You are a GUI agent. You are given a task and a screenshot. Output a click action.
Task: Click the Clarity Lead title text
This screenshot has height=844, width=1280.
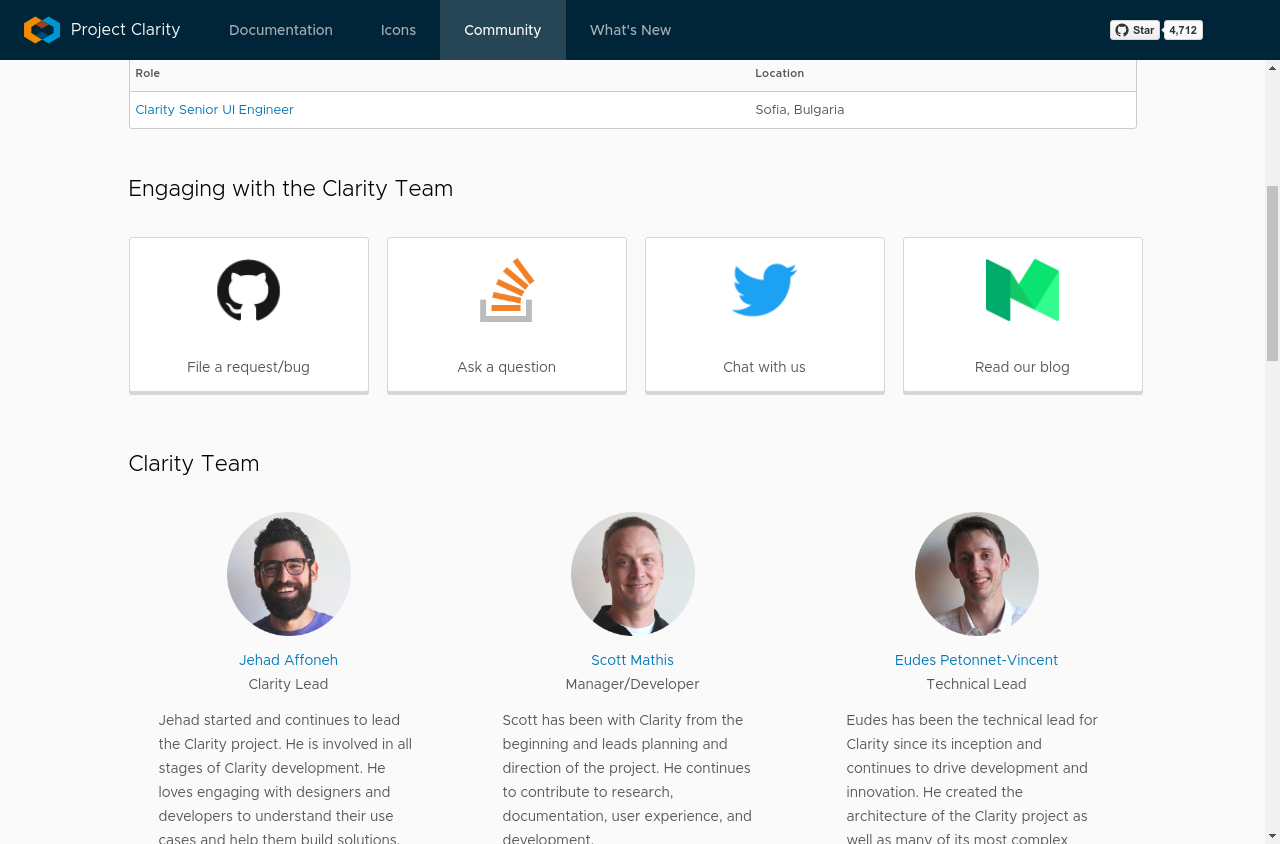coord(288,684)
